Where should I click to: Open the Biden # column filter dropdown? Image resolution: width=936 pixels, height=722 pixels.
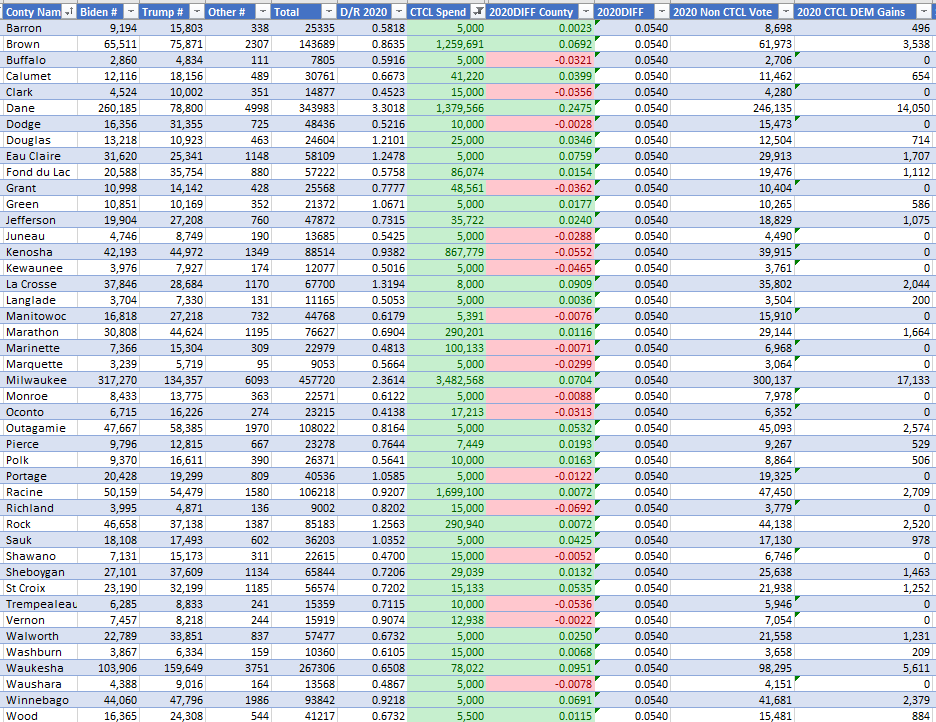click(x=131, y=12)
